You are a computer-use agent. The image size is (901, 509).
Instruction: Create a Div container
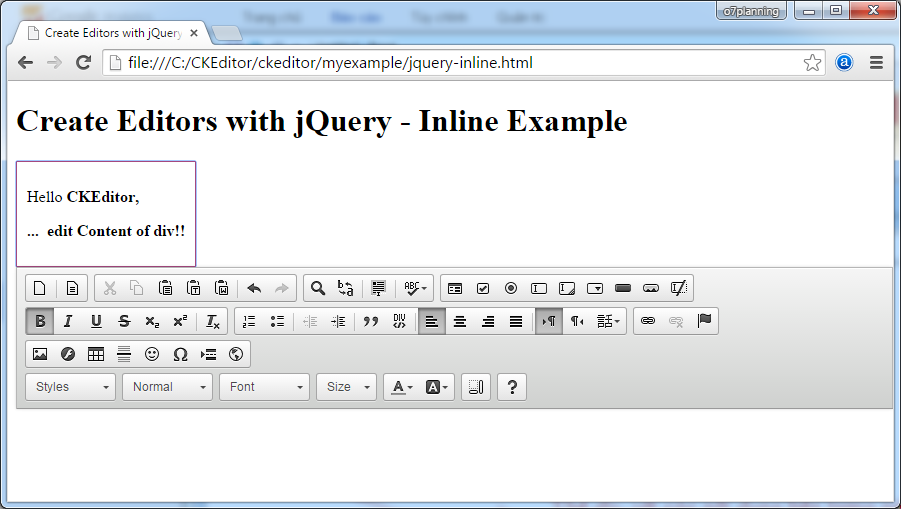pyautogui.click(x=399, y=321)
